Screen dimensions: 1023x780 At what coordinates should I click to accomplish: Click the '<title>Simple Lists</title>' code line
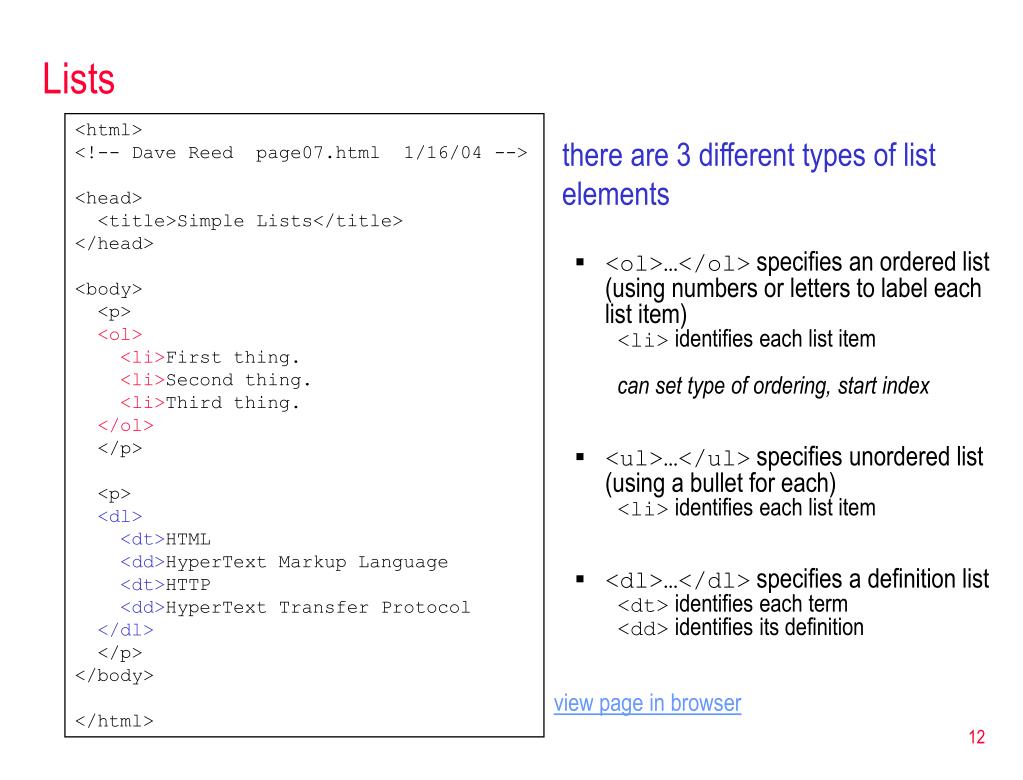click(250, 221)
